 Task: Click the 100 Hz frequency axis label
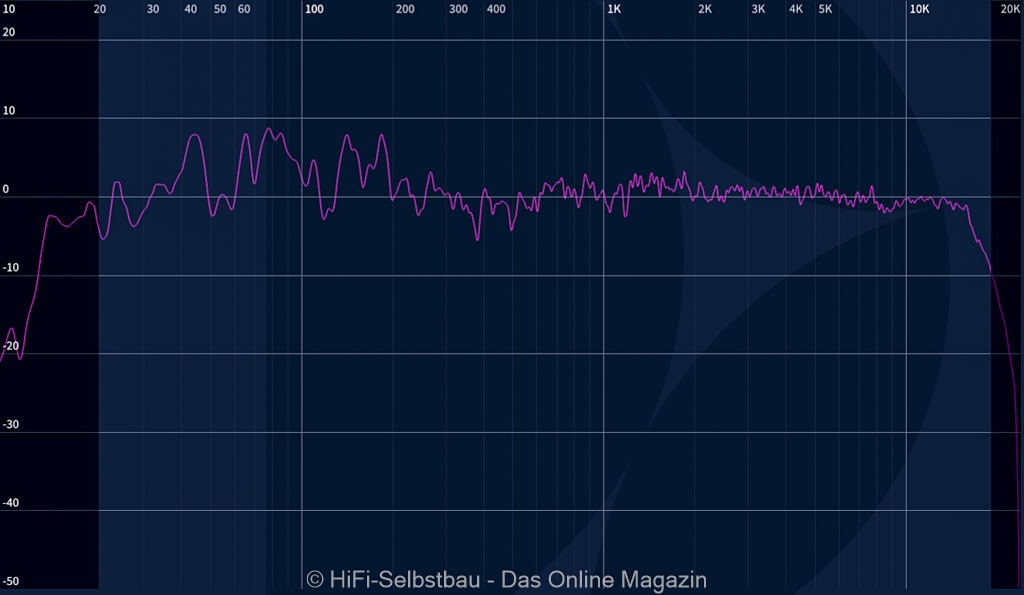click(x=314, y=9)
